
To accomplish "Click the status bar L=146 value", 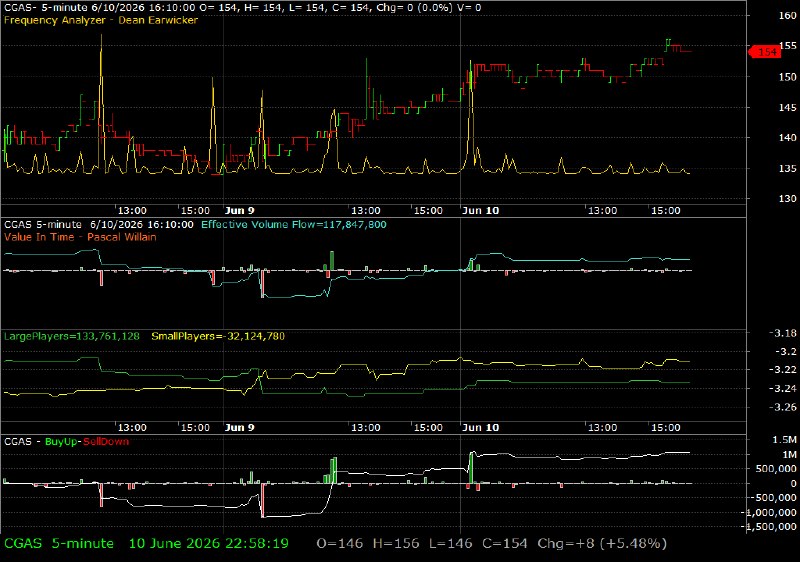I will tap(451, 544).
